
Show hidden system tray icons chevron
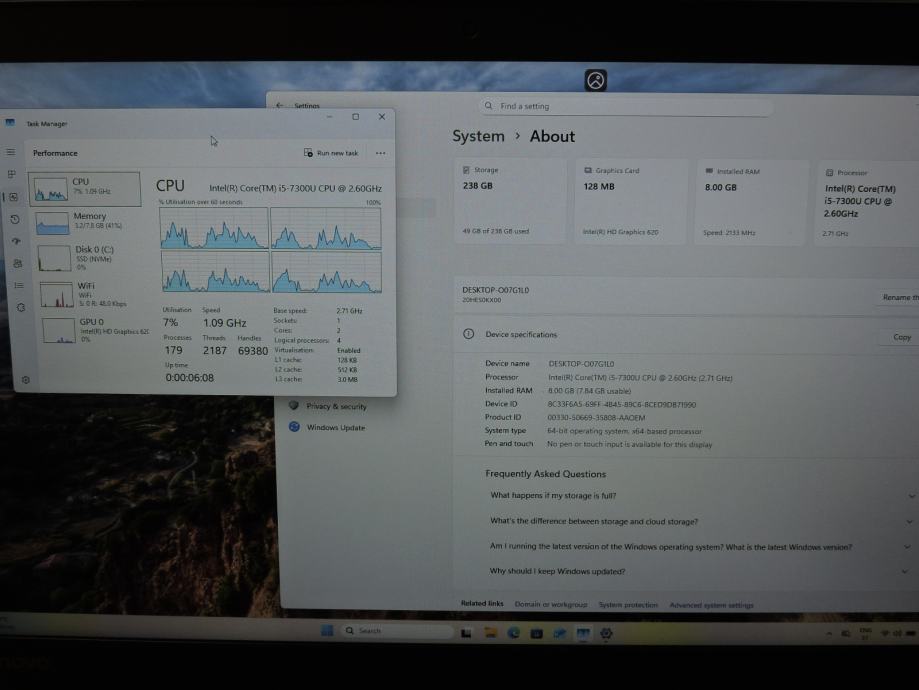click(829, 634)
